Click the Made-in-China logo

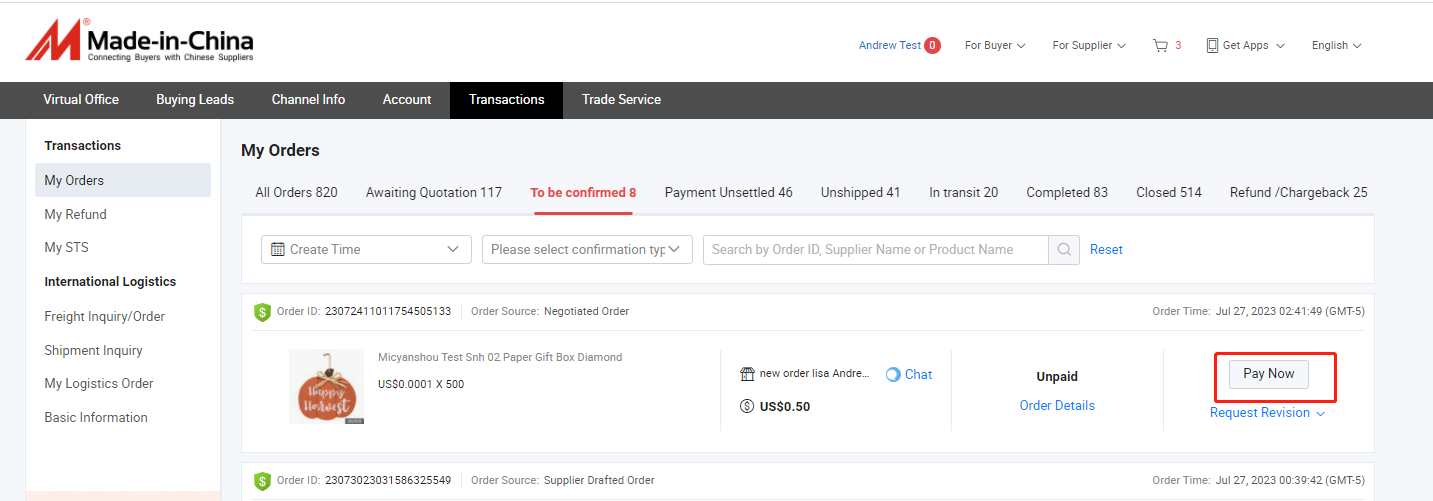(140, 42)
